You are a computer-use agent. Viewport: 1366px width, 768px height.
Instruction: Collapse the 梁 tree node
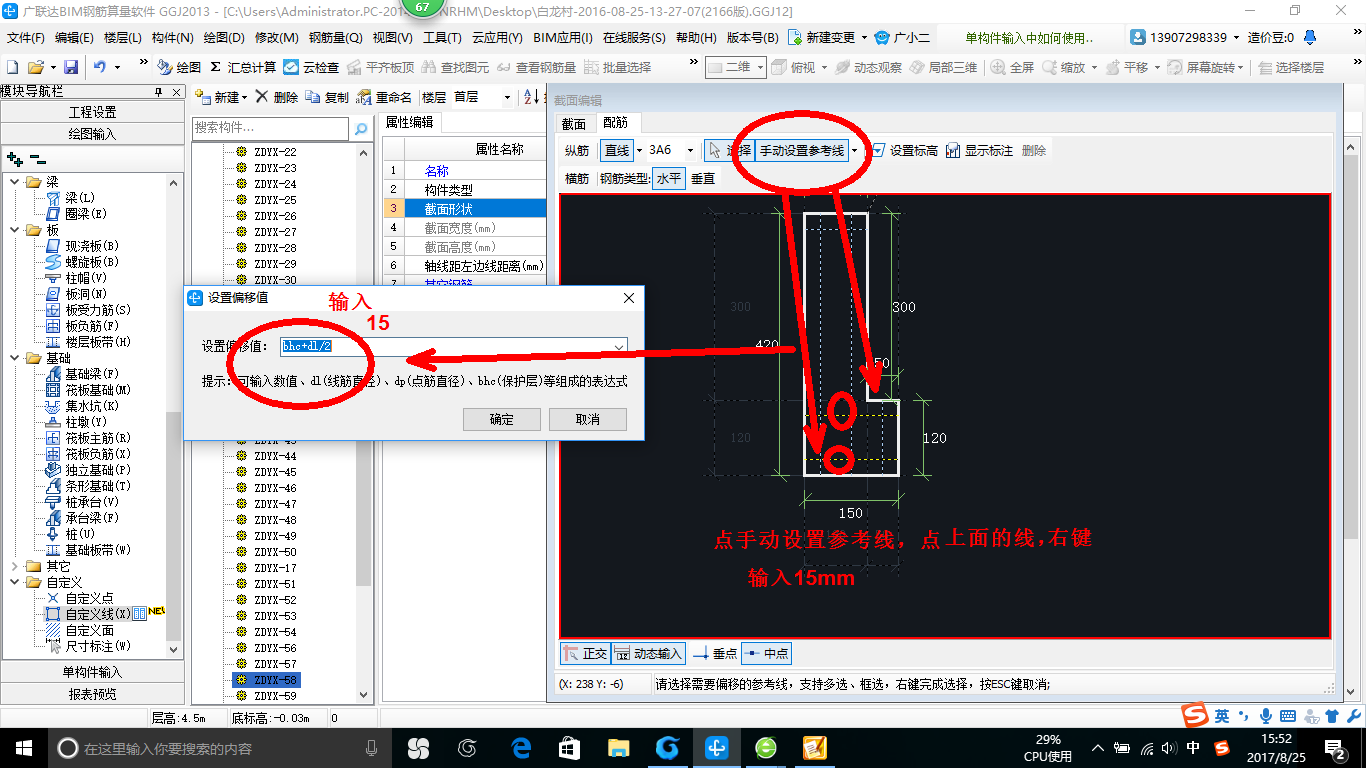tap(15, 182)
